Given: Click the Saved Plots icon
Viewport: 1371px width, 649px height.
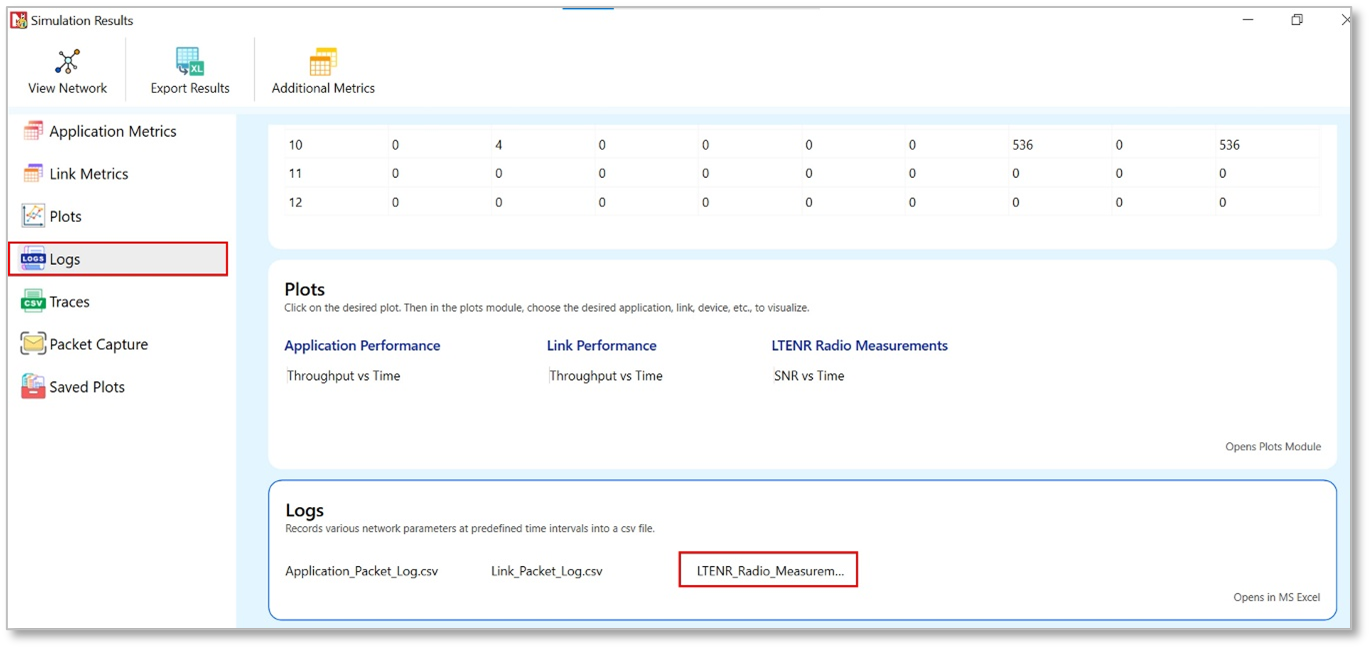Looking at the screenshot, I should [x=33, y=387].
